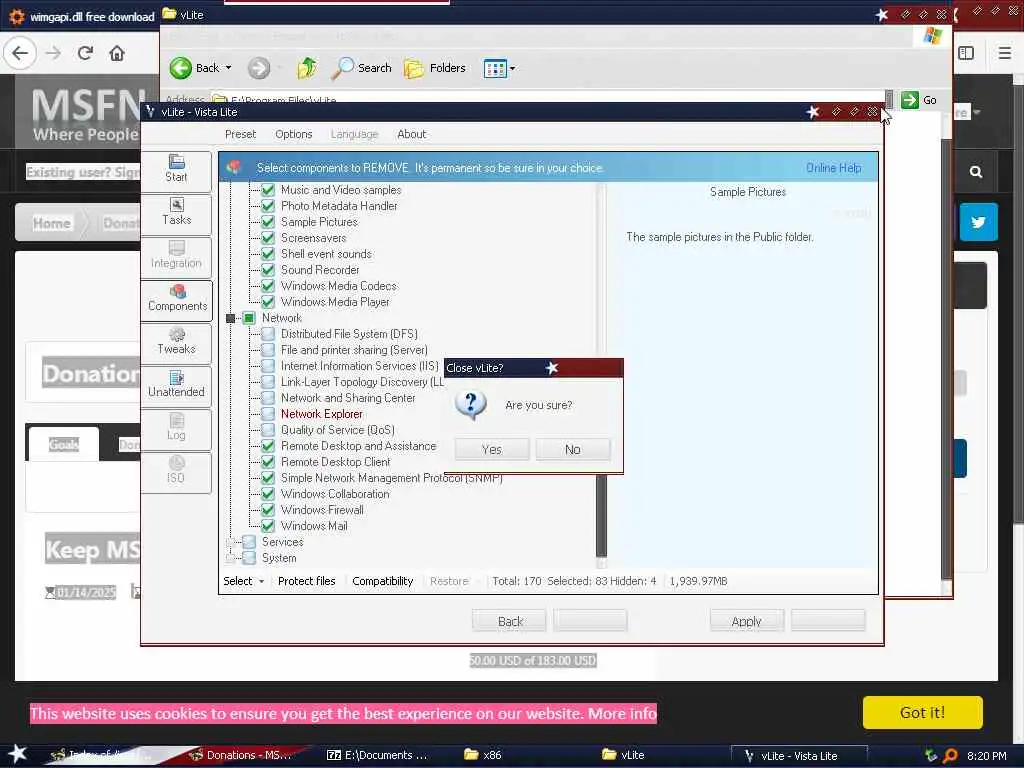Switch to the Goals tab on MSFN
Screen dimensions: 1024x768
pos(63,444)
